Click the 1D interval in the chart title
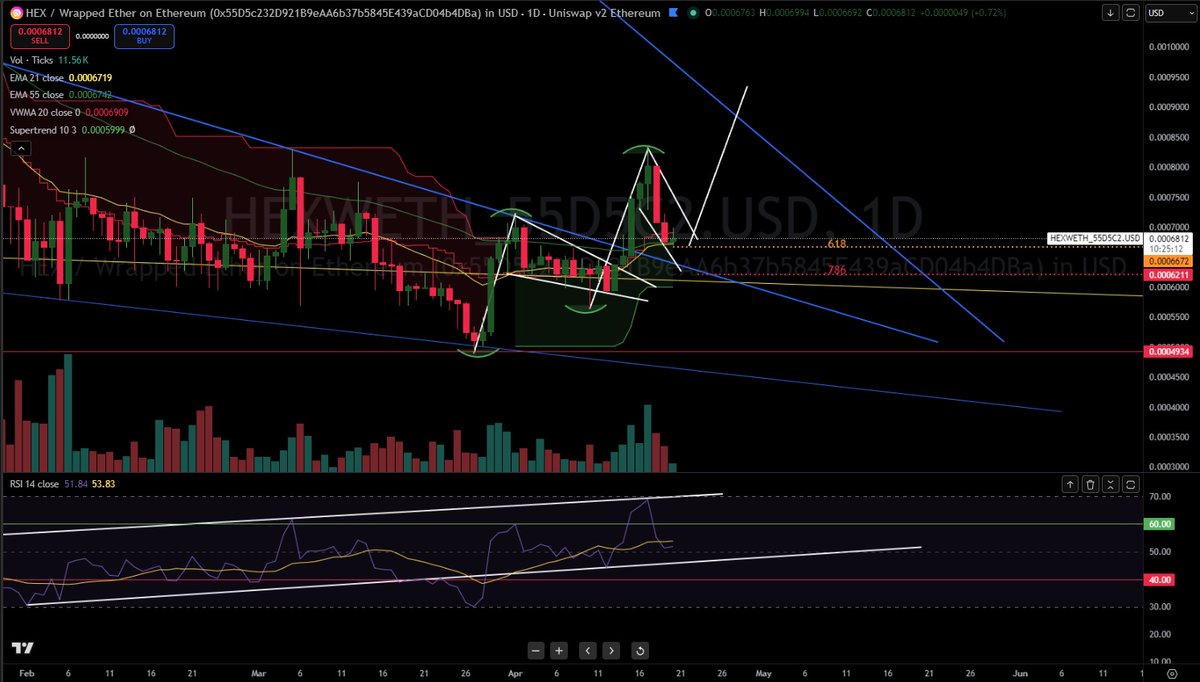Viewport: 1200px width, 682px height. pyautogui.click(x=534, y=13)
